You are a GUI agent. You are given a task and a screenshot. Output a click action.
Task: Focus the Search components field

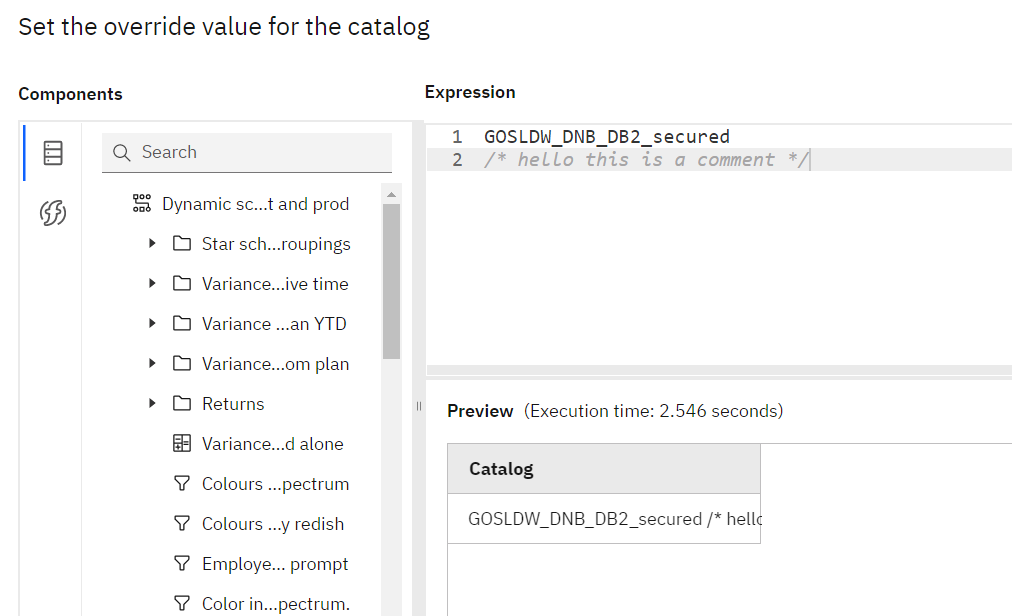tap(247, 152)
